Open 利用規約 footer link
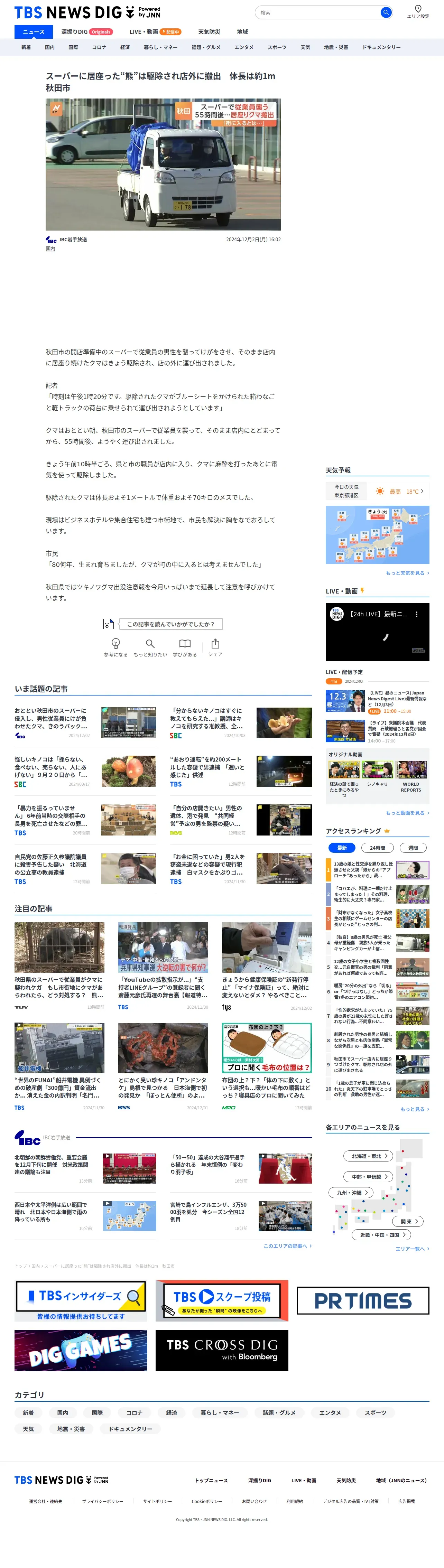 click(295, 1501)
